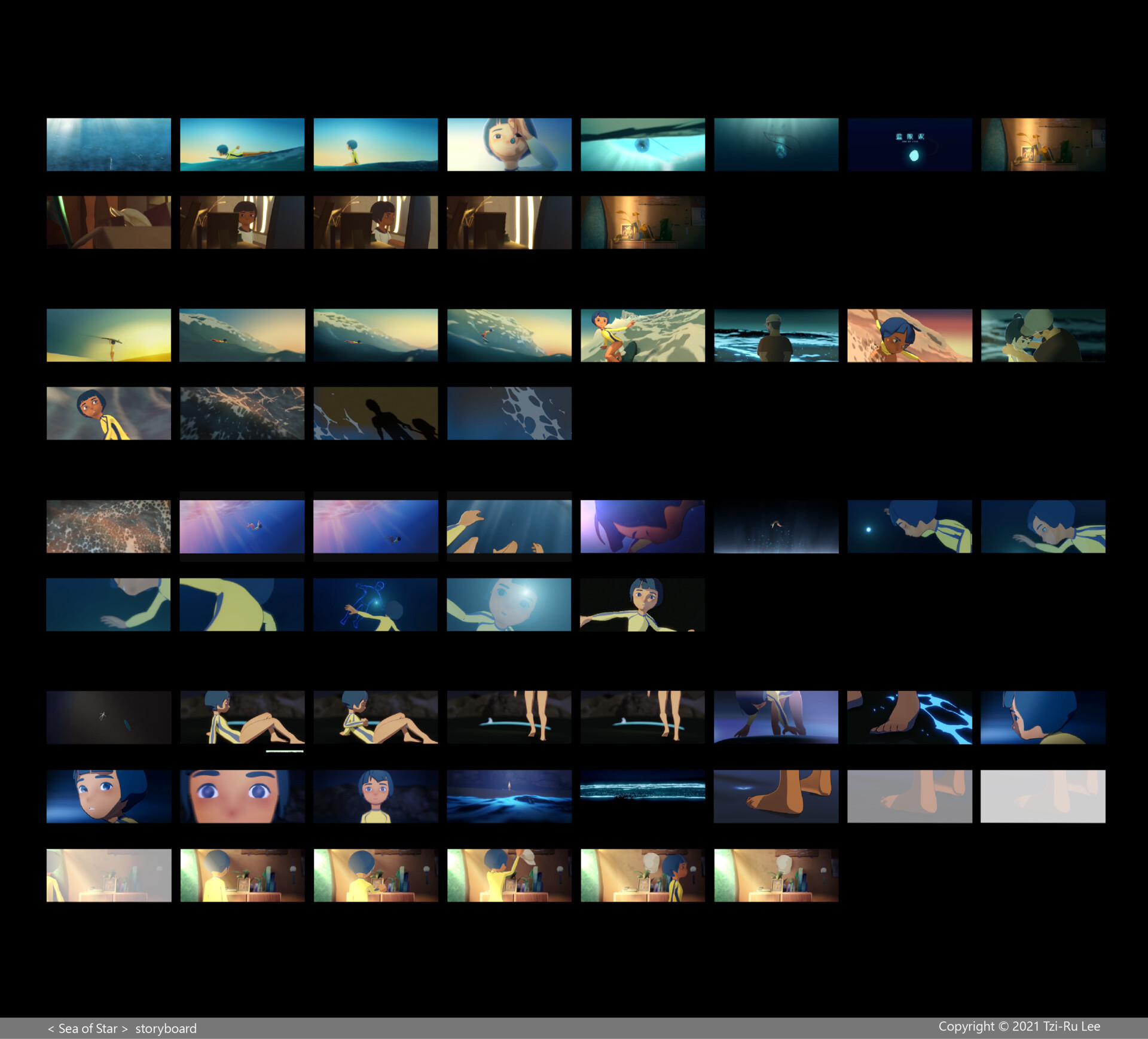Viewport: 1148px width, 1039px height.
Task: Click the Sea of Star storyboard caption
Action: coord(122,1028)
